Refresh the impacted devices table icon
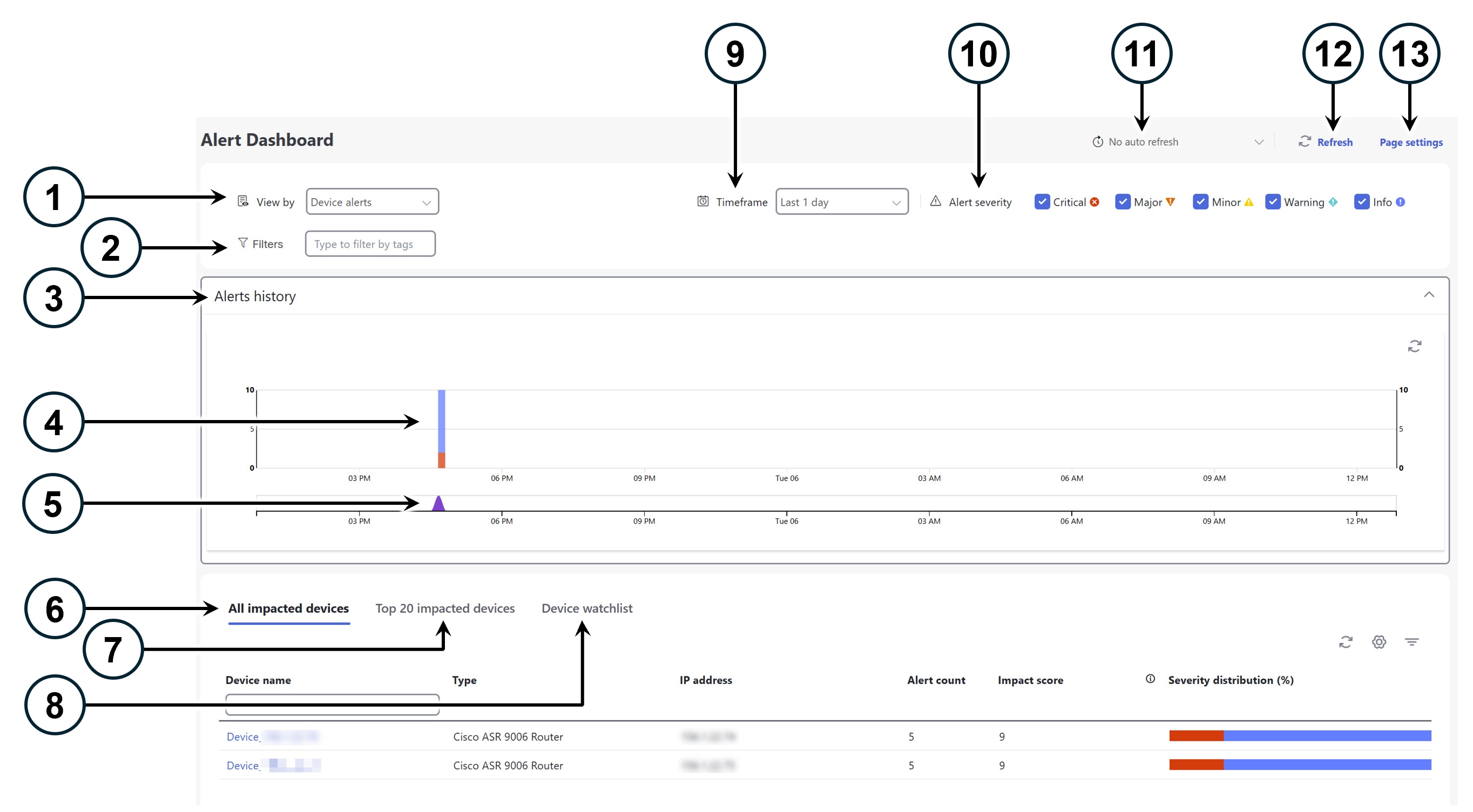The width and height of the screenshot is (1473, 812). tap(1346, 642)
